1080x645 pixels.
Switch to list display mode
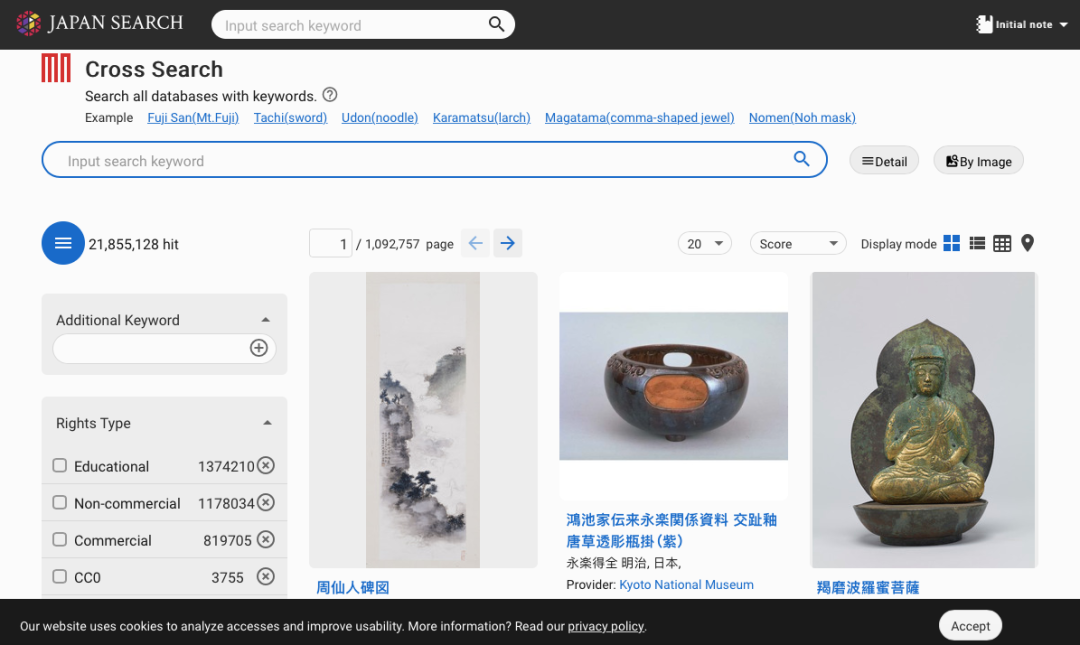[977, 243]
